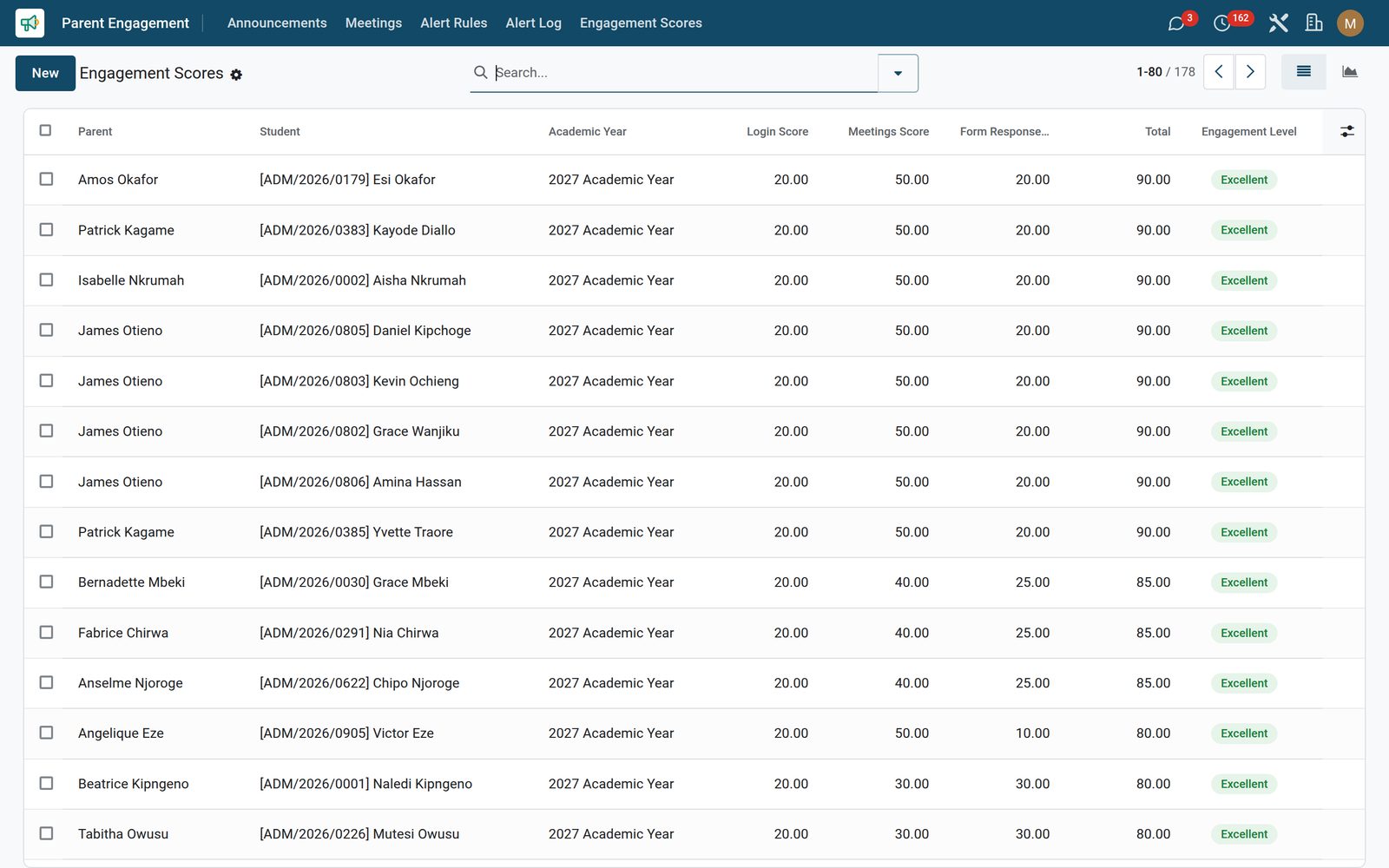Open the Announcements menu
1389x868 pixels.
click(x=277, y=23)
